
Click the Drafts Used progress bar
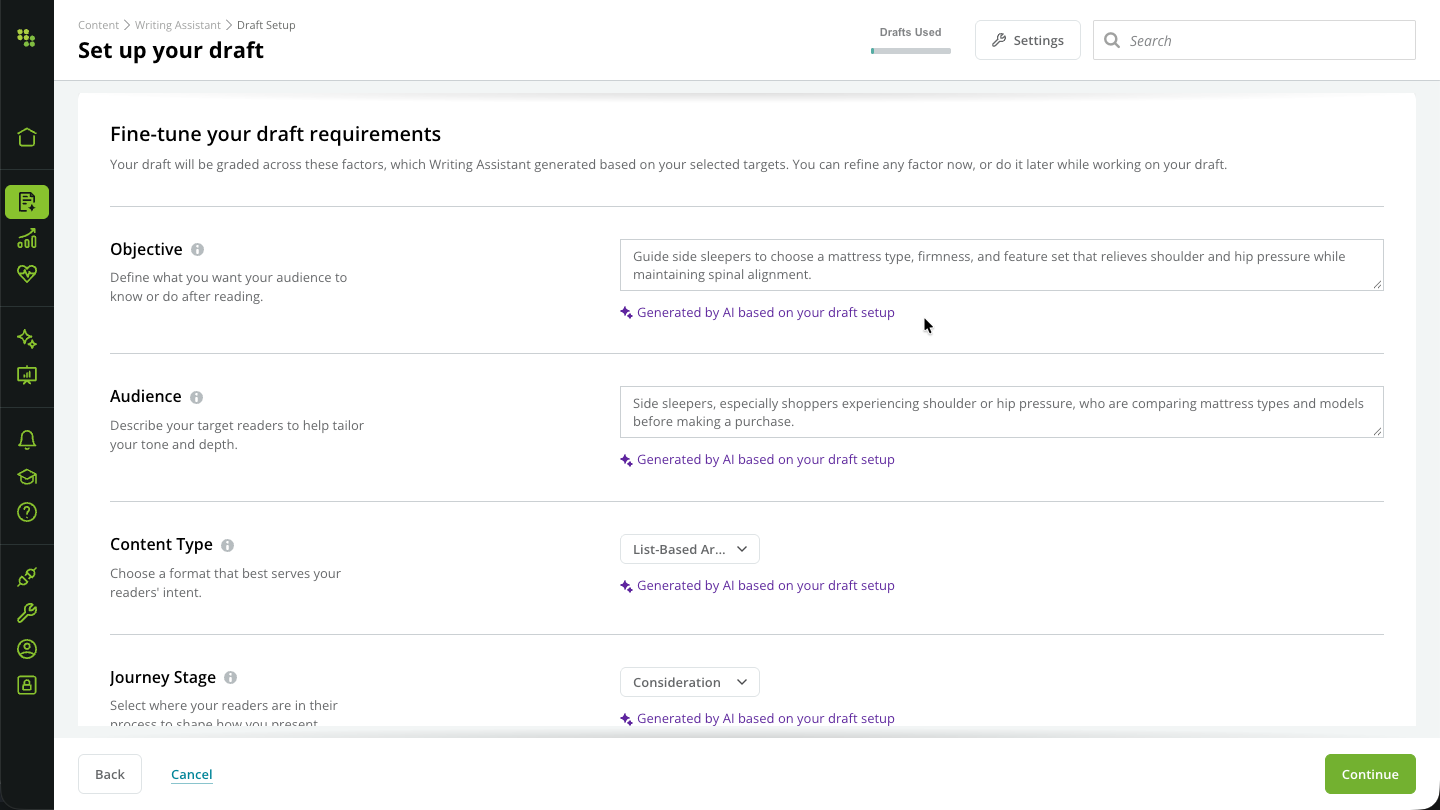(x=911, y=51)
